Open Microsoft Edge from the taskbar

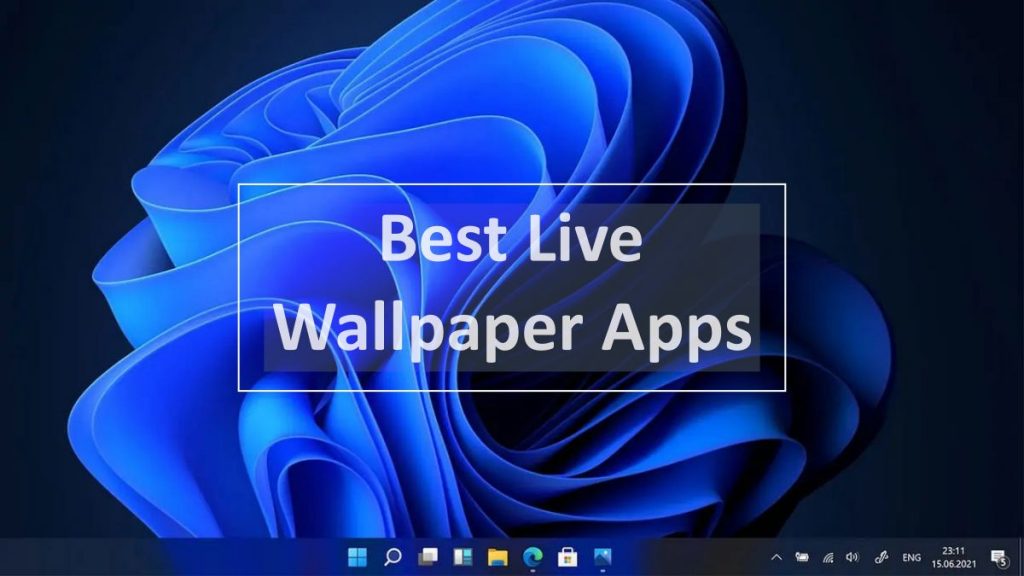click(x=533, y=557)
